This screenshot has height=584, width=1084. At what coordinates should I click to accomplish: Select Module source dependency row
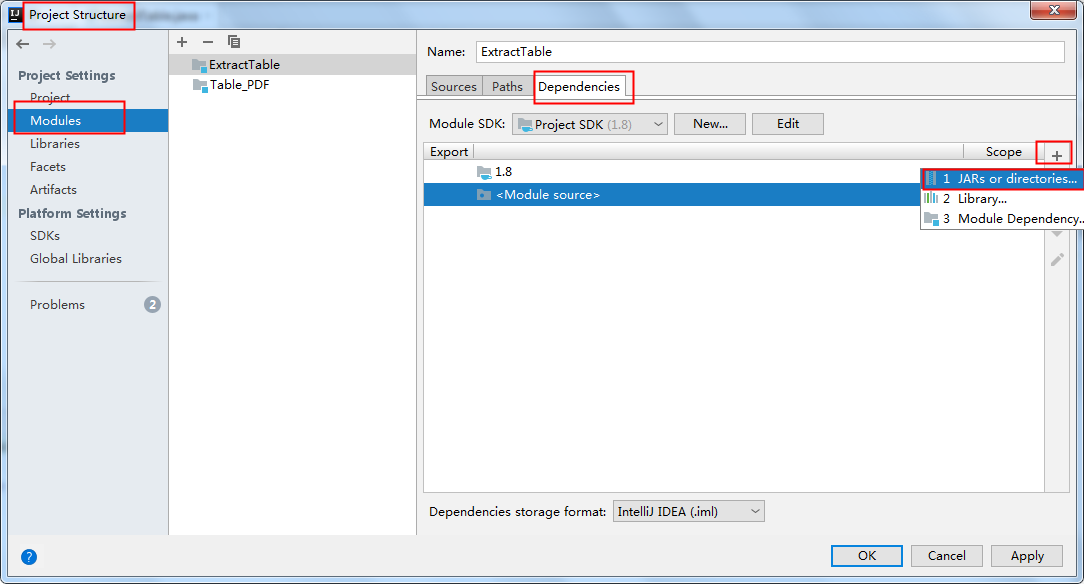pos(671,195)
